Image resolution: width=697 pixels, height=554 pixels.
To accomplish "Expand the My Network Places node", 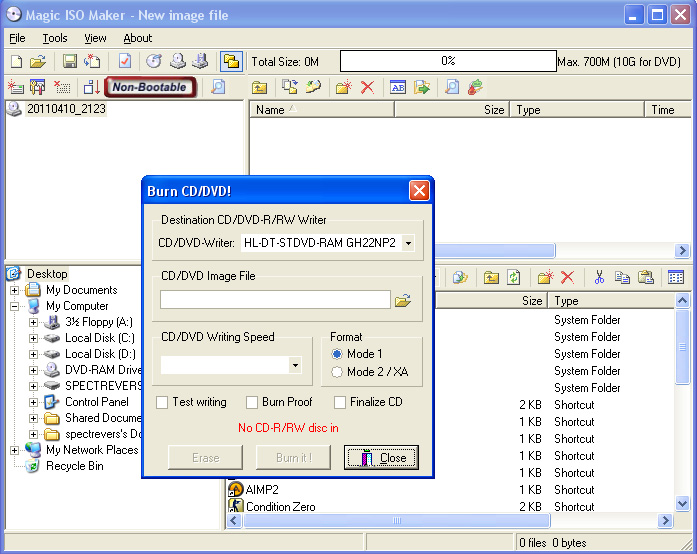I will coord(14,450).
